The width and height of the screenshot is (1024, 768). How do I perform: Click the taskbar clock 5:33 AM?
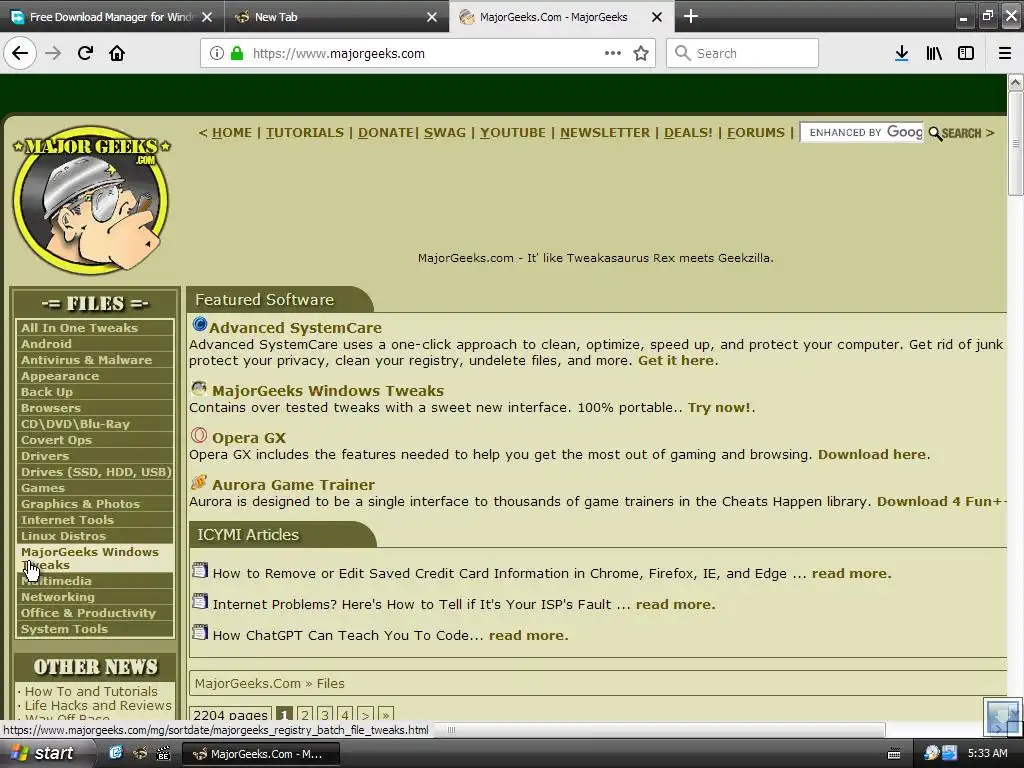pos(987,753)
